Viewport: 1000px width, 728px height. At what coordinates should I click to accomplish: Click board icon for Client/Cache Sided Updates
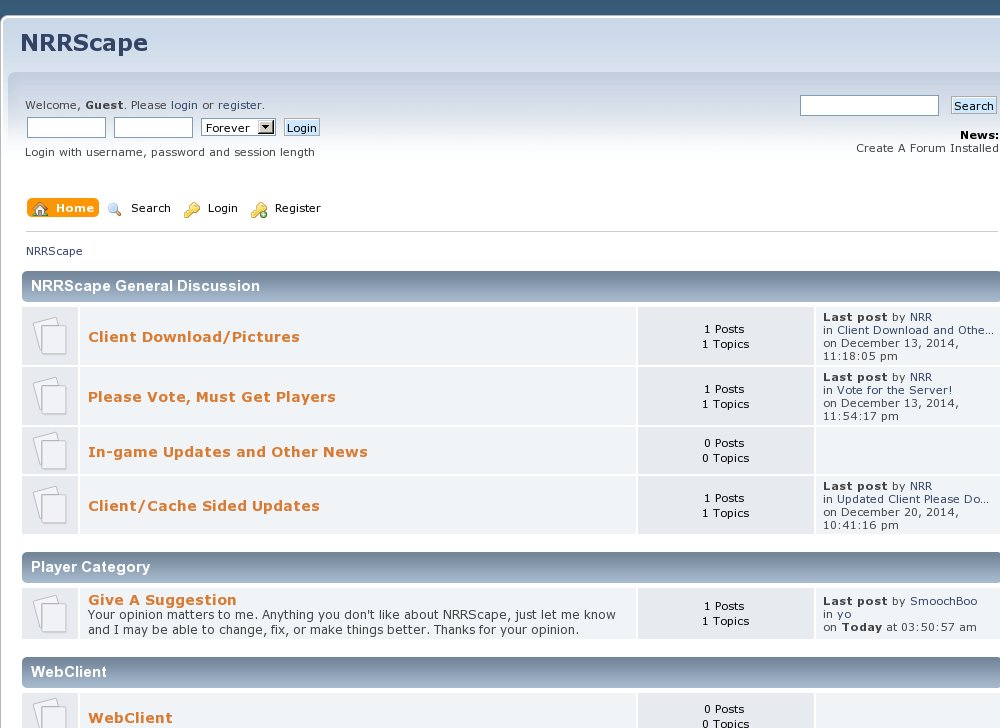tap(51, 506)
